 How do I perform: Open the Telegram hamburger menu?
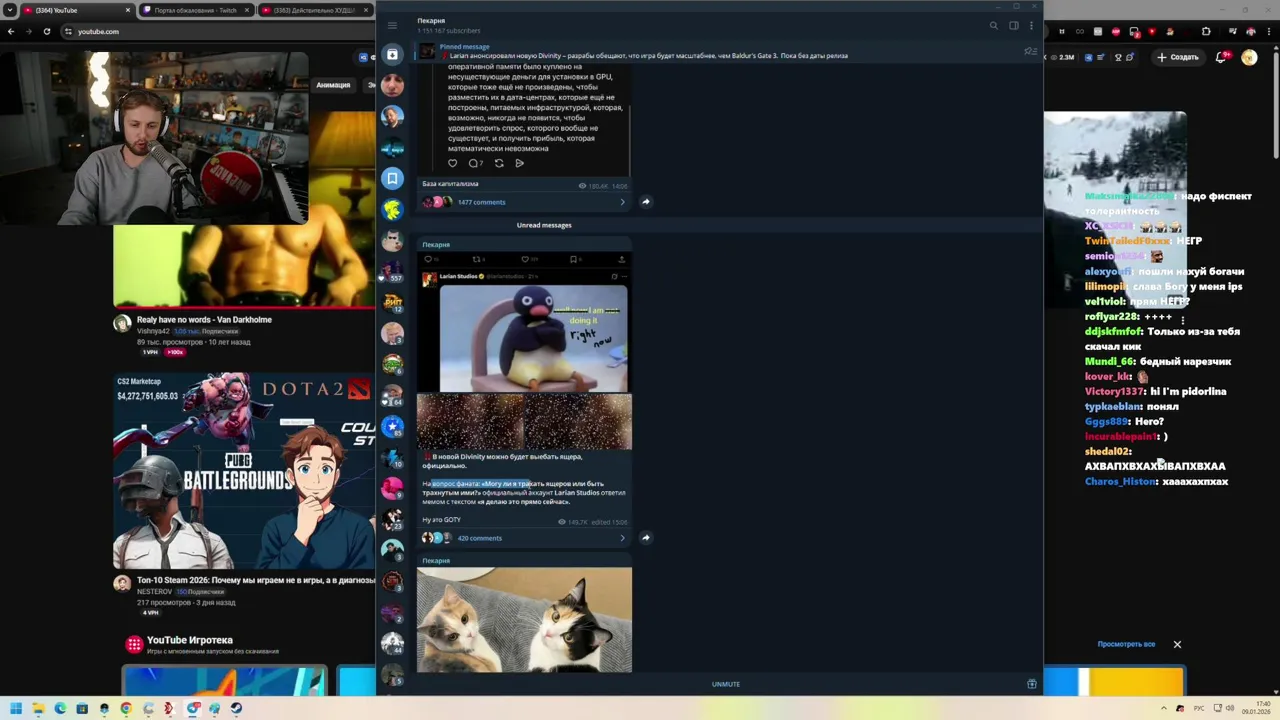pos(392,25)
